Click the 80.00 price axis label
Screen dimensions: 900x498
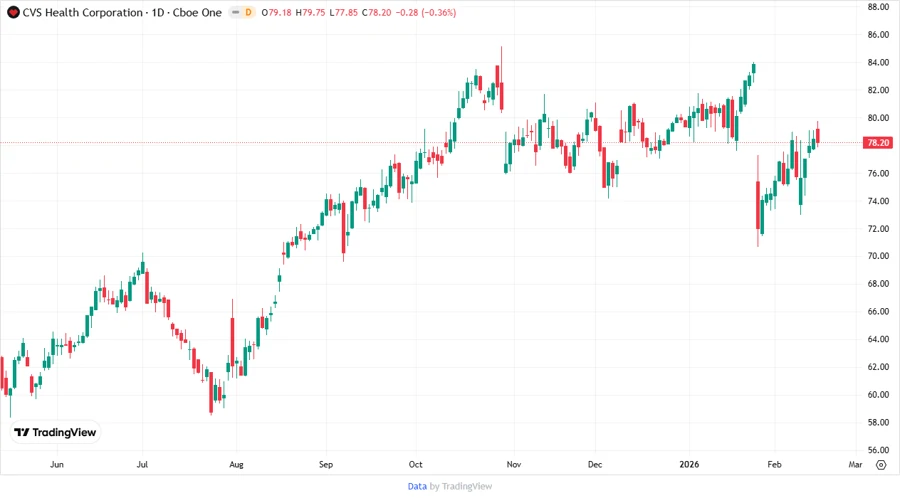point(878,118)
